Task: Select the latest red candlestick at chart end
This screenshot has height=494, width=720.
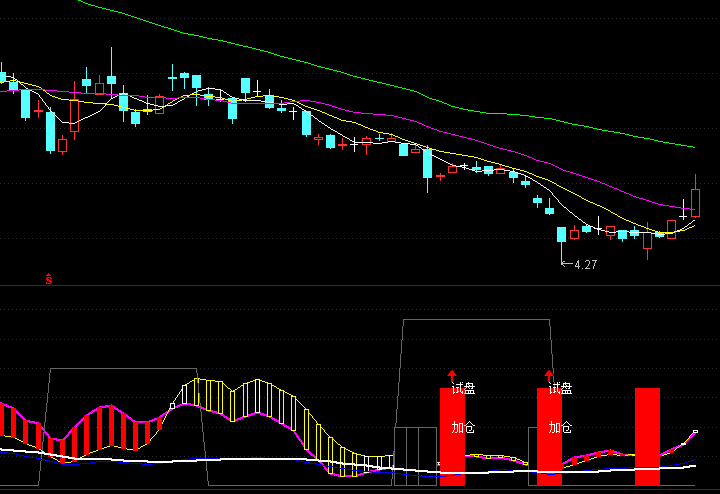Action: 695,202
